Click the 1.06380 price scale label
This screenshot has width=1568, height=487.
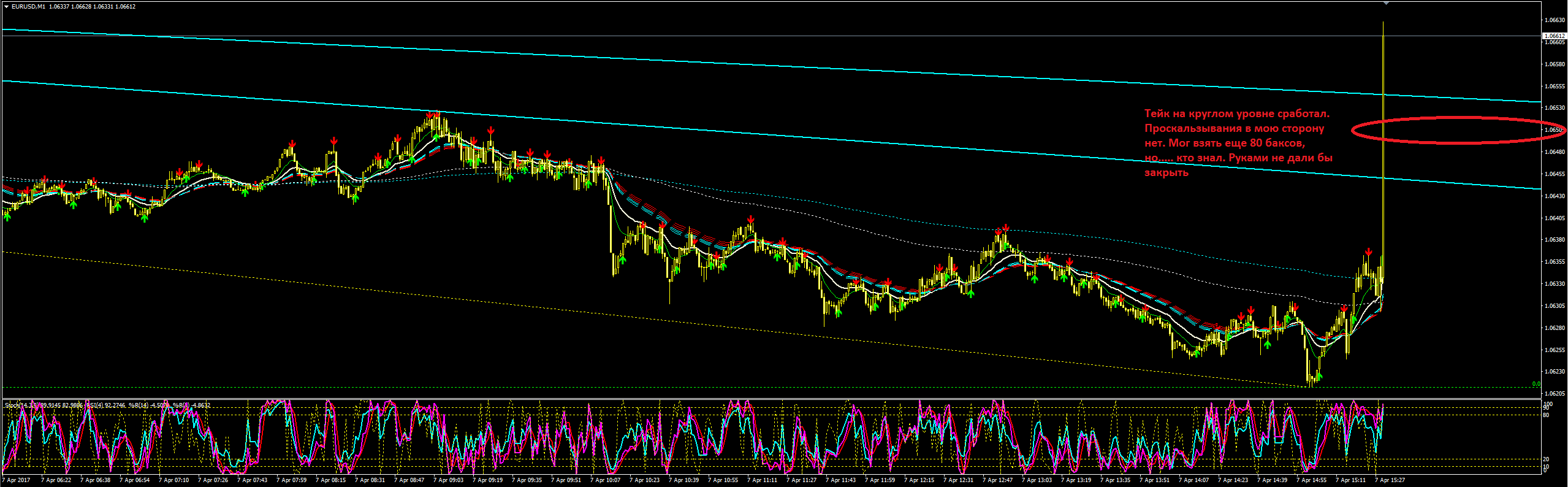[1555, 240]
